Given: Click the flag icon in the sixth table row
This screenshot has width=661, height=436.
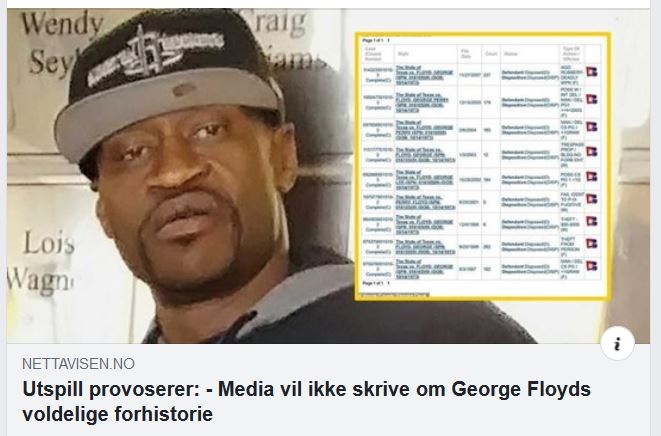Looking at the screenshot, I should click(591, 199).
